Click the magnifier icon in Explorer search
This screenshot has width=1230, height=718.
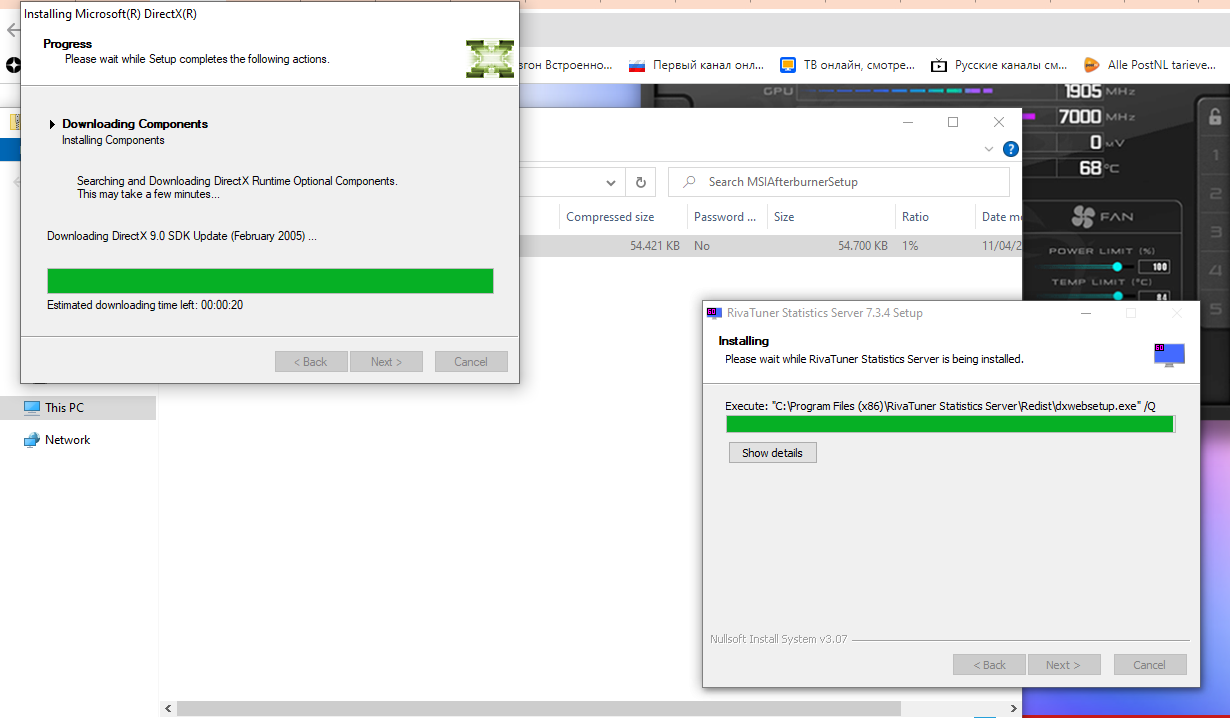click(x=689, y=182)
